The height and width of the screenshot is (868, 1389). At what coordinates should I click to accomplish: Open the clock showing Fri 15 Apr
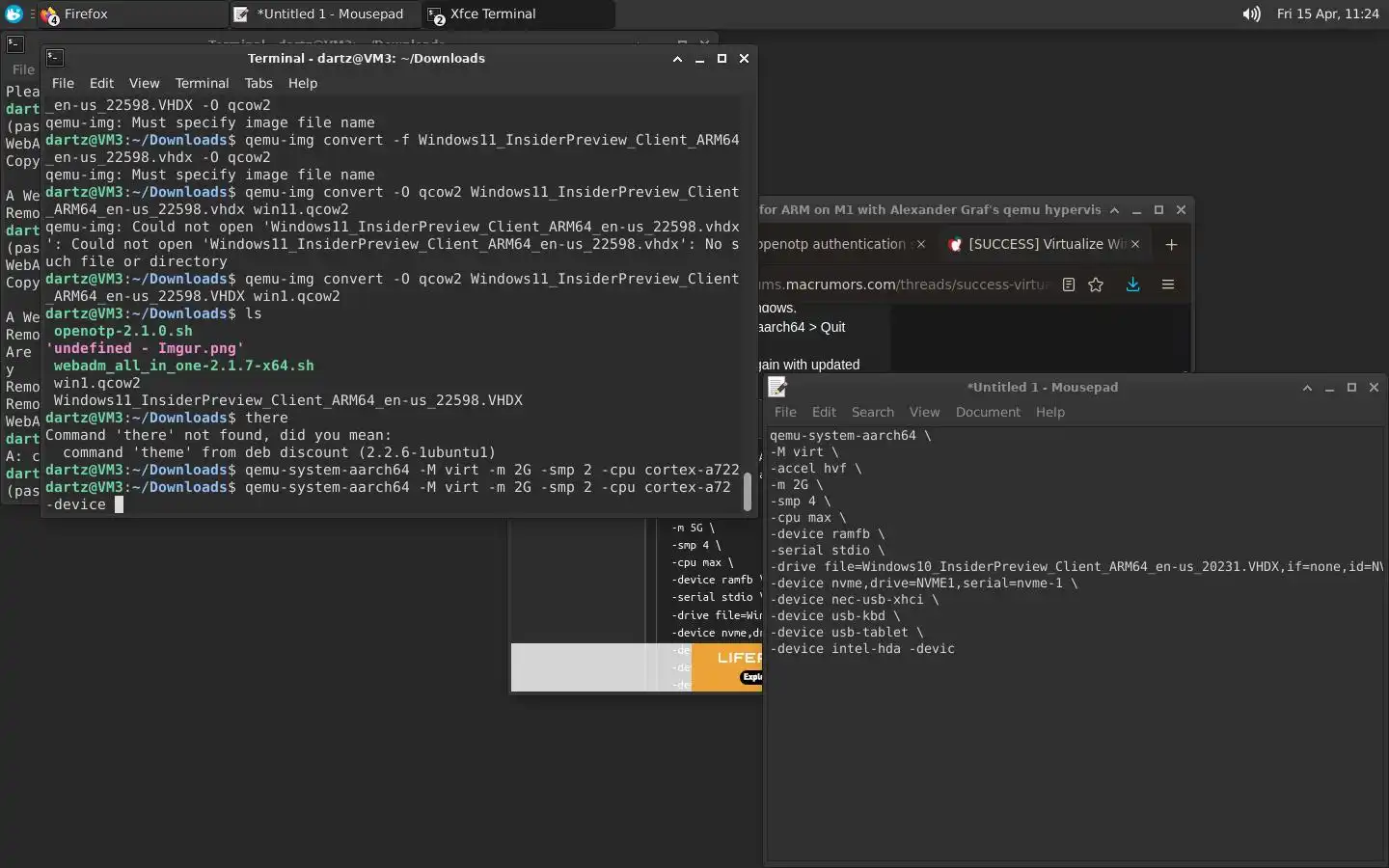point(1327,14)
